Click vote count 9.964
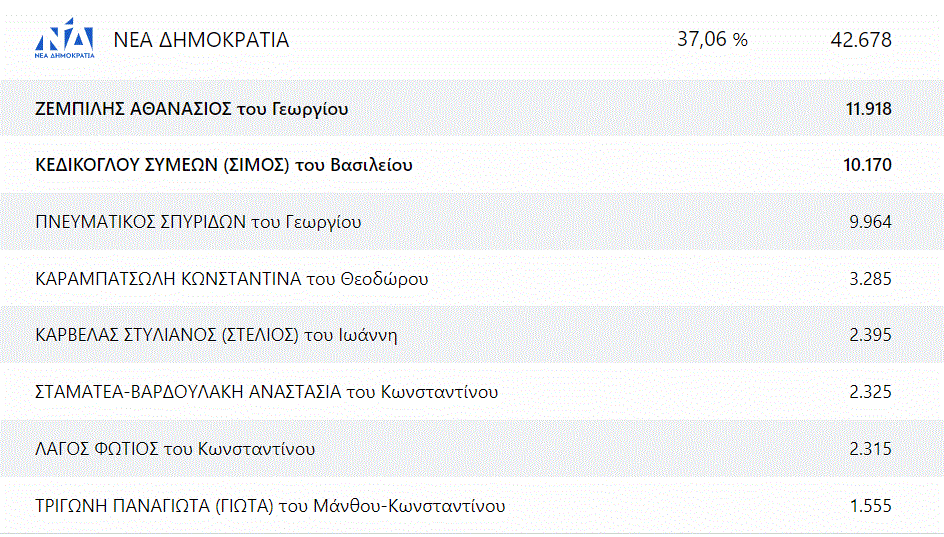The height and width of the screenshot is (537, 944). pos(870,222)
